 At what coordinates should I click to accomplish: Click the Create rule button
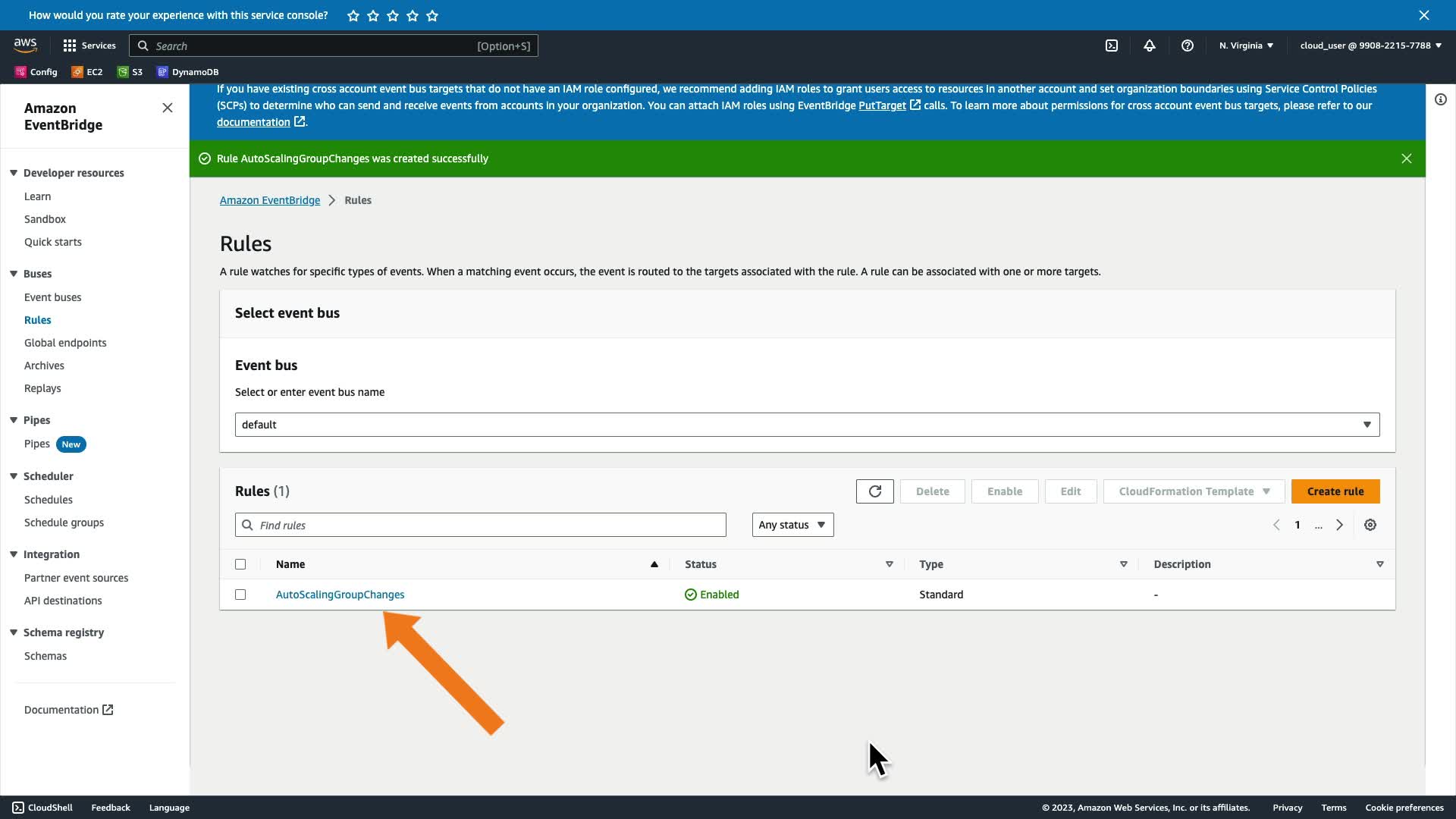point(1335,491)
